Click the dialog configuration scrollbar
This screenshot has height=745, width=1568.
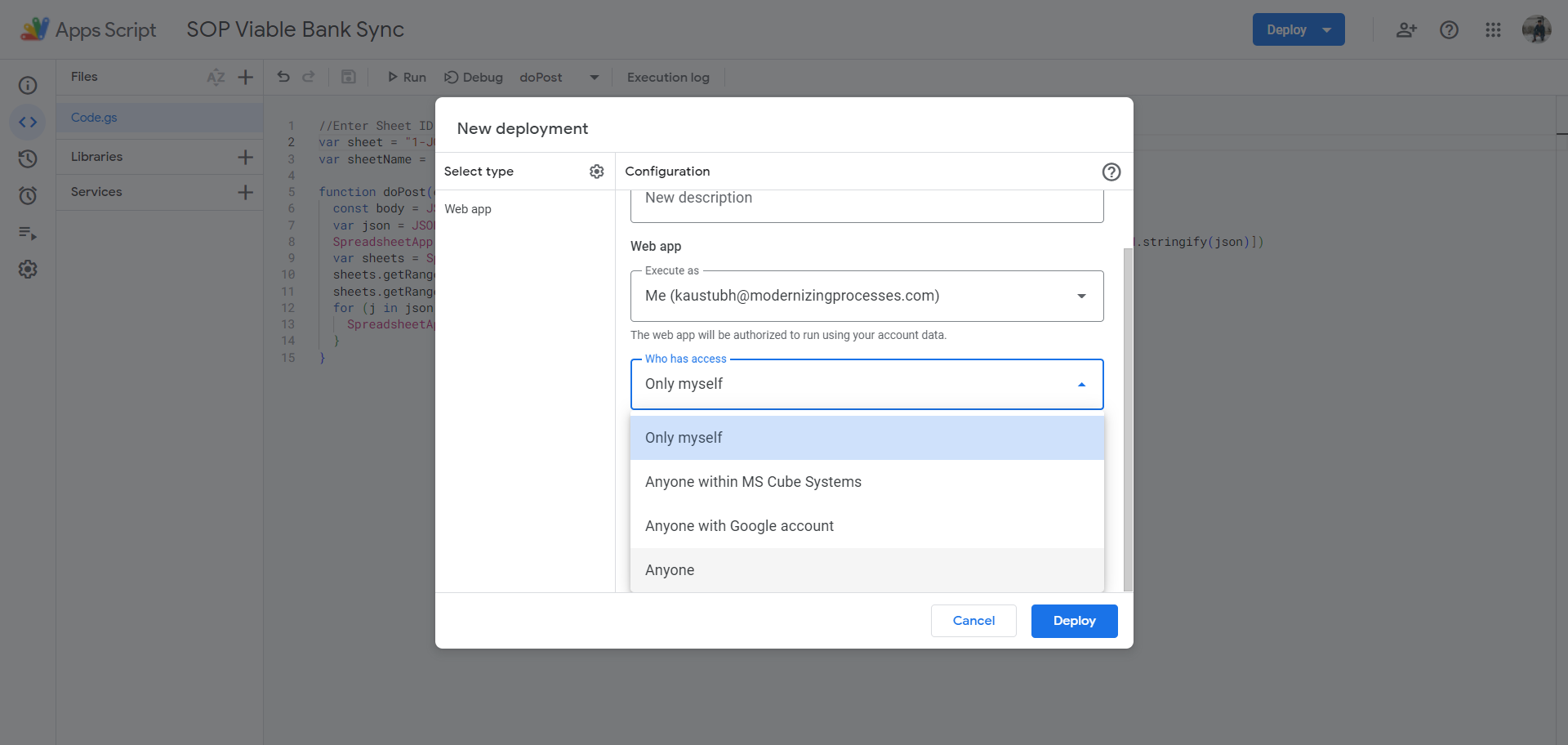[1128, 418]
